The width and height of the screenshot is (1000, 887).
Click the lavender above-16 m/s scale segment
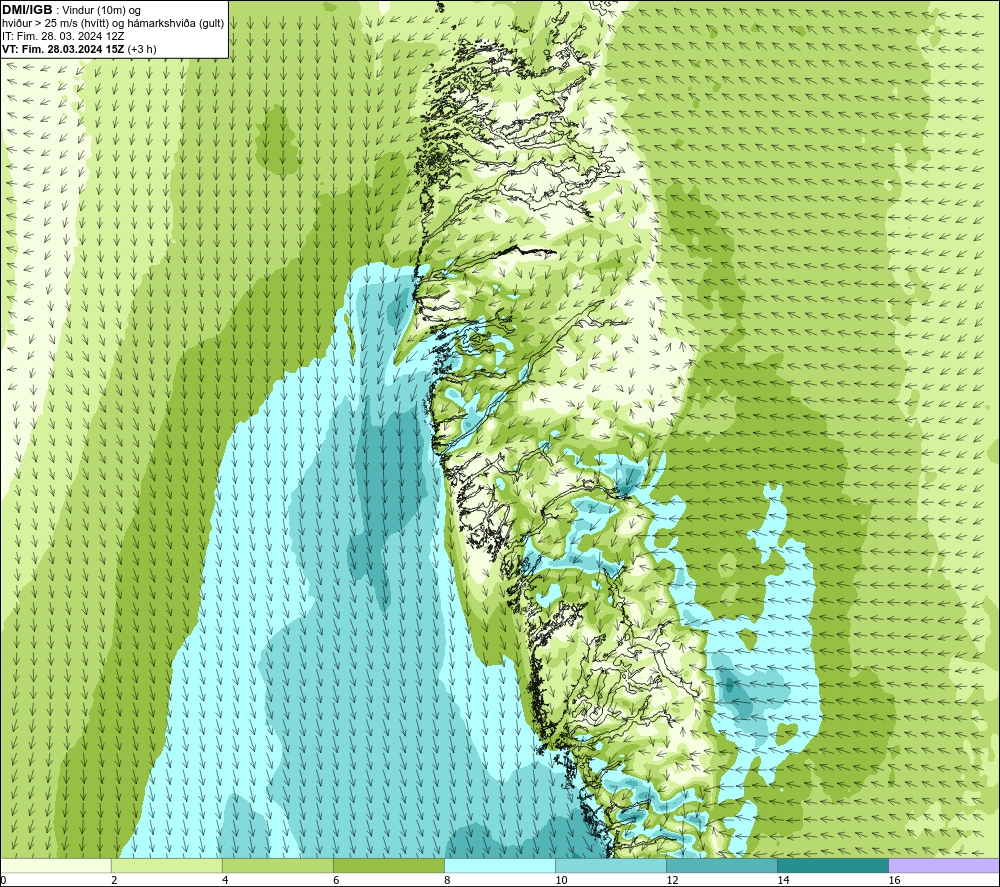pyautogui.click(x=944, y=866)
